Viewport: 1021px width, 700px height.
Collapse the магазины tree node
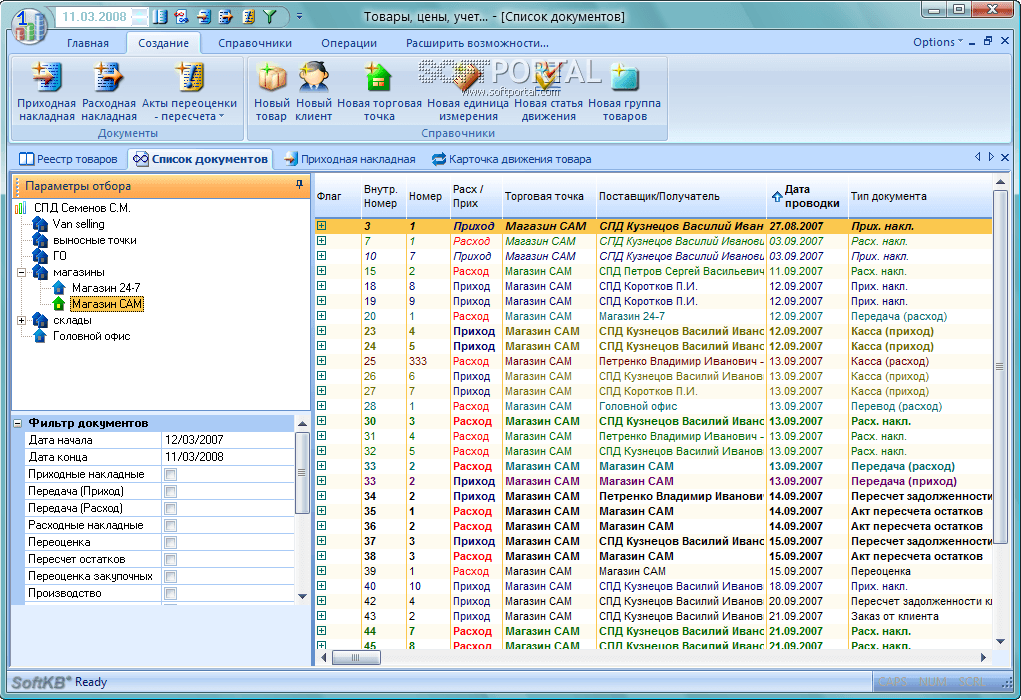(22, 272)
